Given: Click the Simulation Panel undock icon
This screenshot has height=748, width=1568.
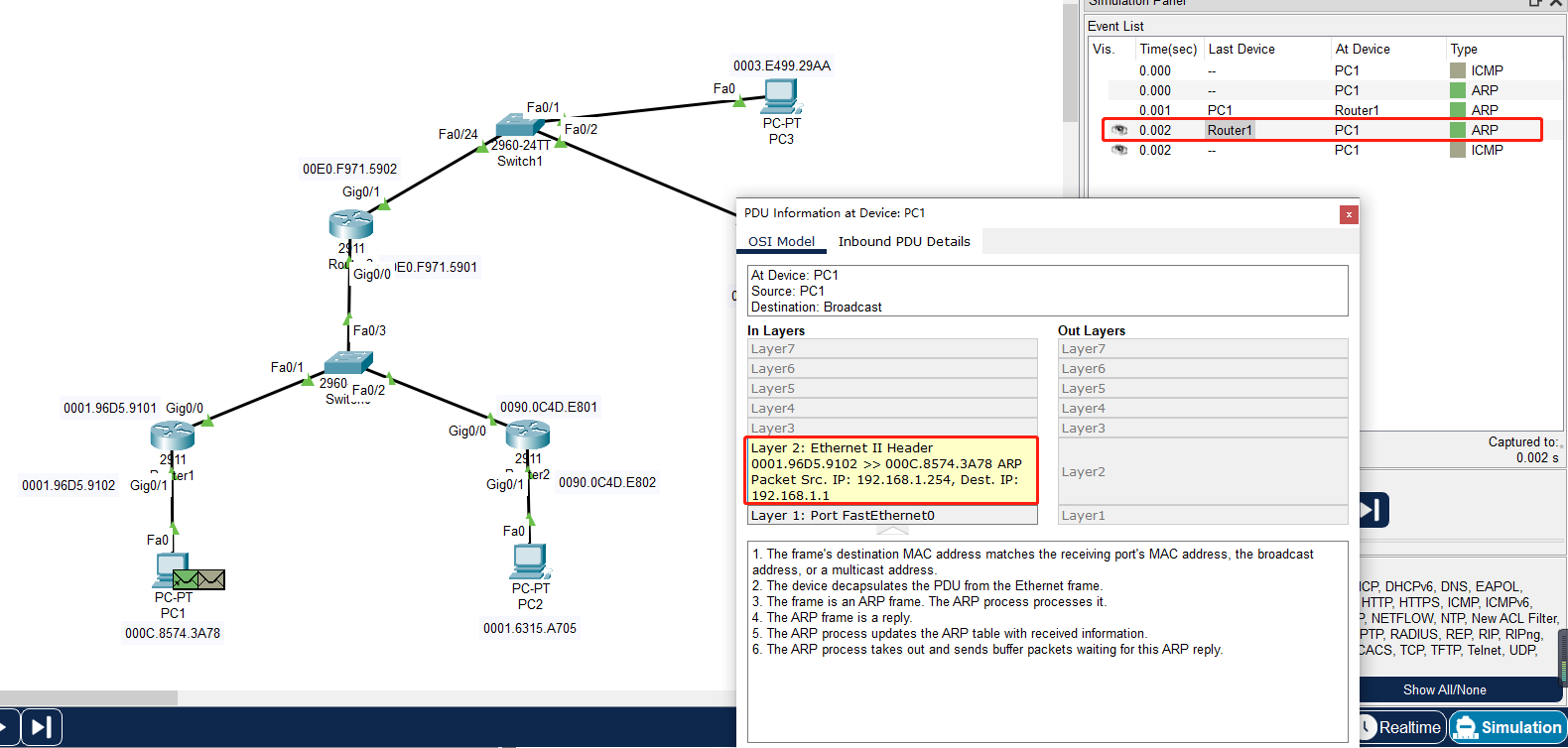Looking at the screenshot, I should pyautogui.click(x=1535, y=3).
